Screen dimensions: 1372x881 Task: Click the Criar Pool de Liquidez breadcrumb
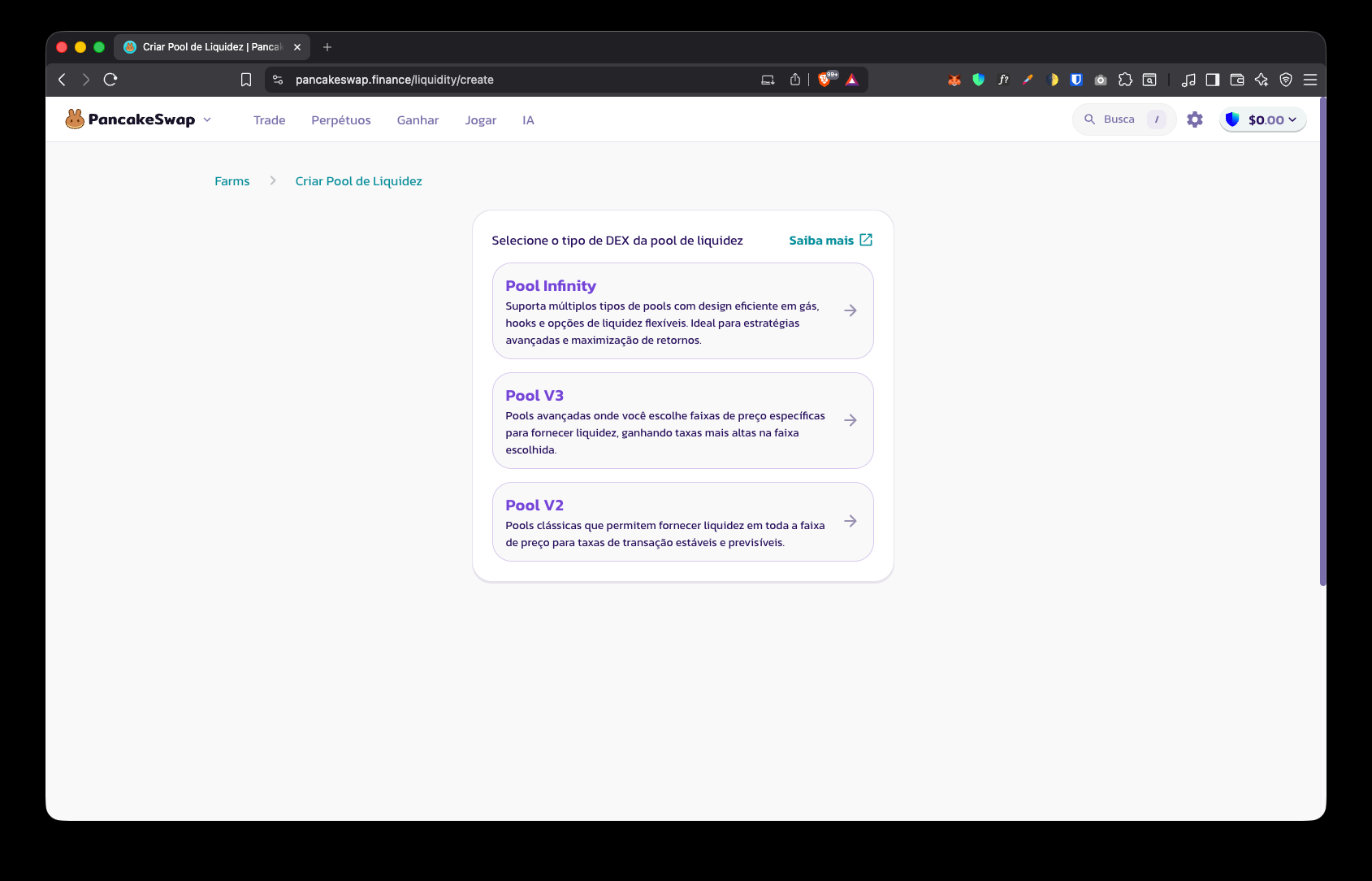[x=359, y=181]
